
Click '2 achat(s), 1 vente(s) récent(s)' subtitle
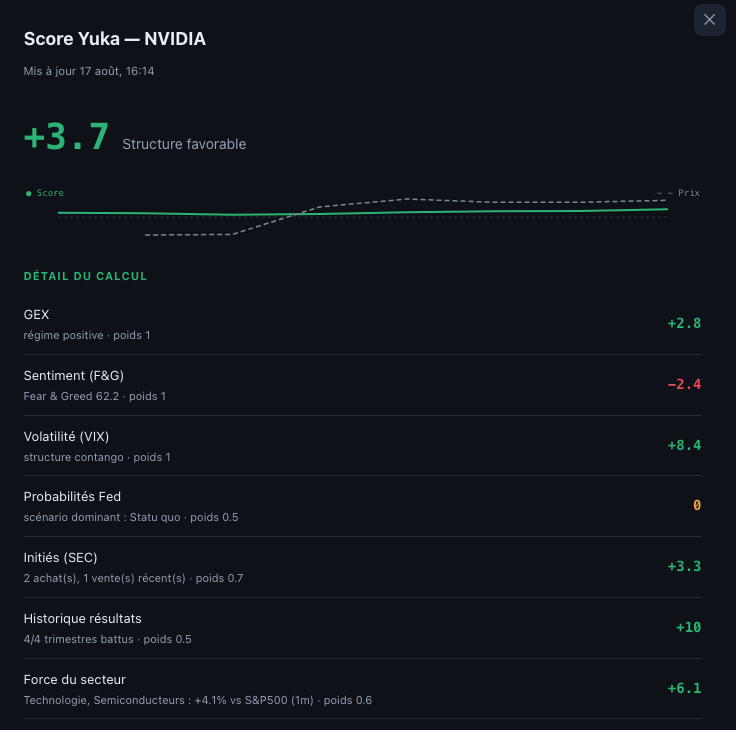point(105,578)
